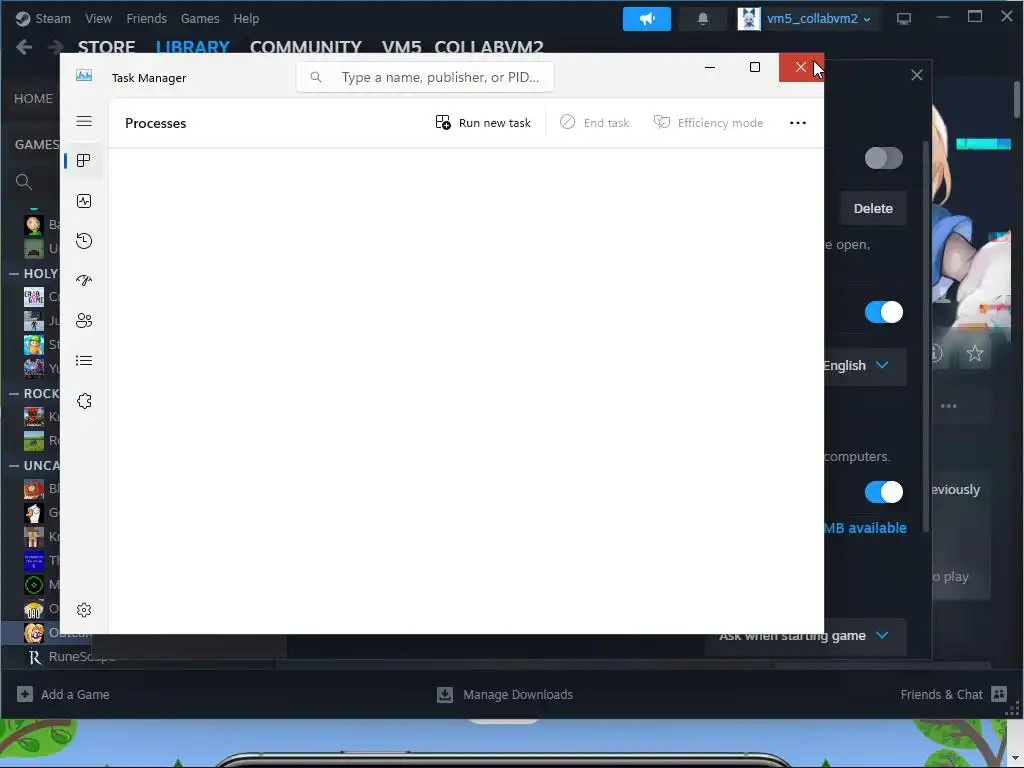Open Performance page icon in Task Manager
Screen dimensions: 1024x768
[84, 201]
